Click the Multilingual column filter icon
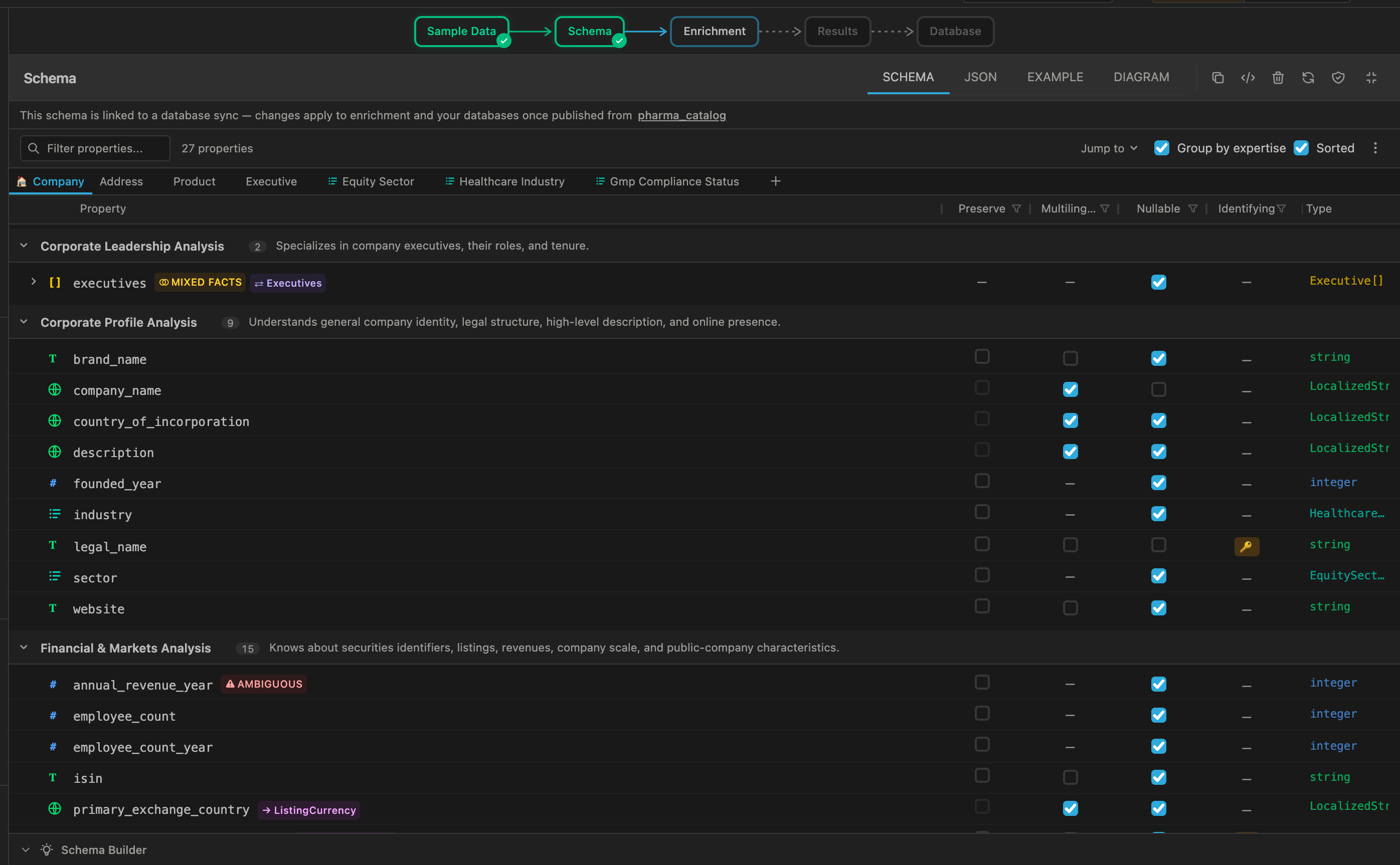The width and height of the screenshot is (1400, 865). (x=1104, y=209)
